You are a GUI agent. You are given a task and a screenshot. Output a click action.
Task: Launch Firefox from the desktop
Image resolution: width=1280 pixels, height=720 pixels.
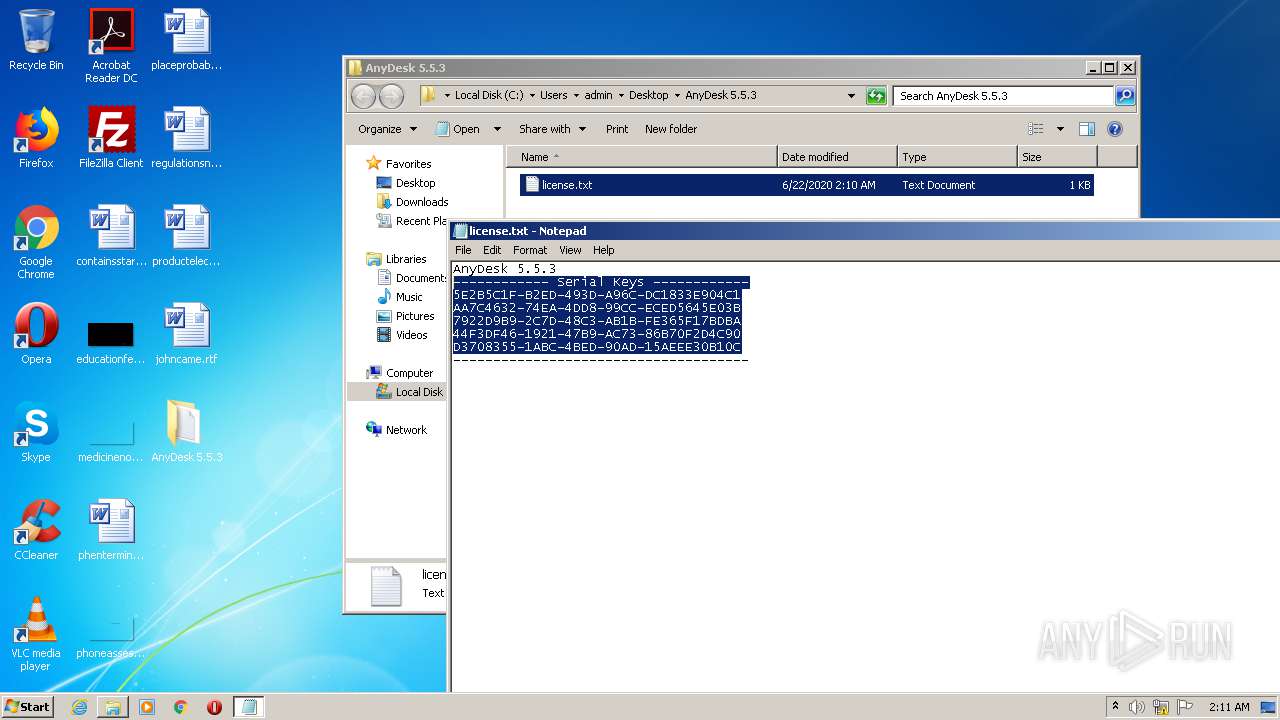pyautogui.click(x=36, y=138)
